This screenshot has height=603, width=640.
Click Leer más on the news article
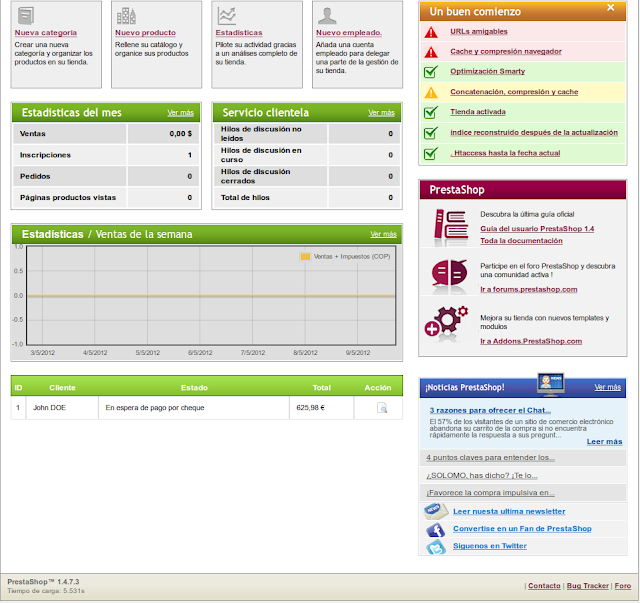coord(604,442)
